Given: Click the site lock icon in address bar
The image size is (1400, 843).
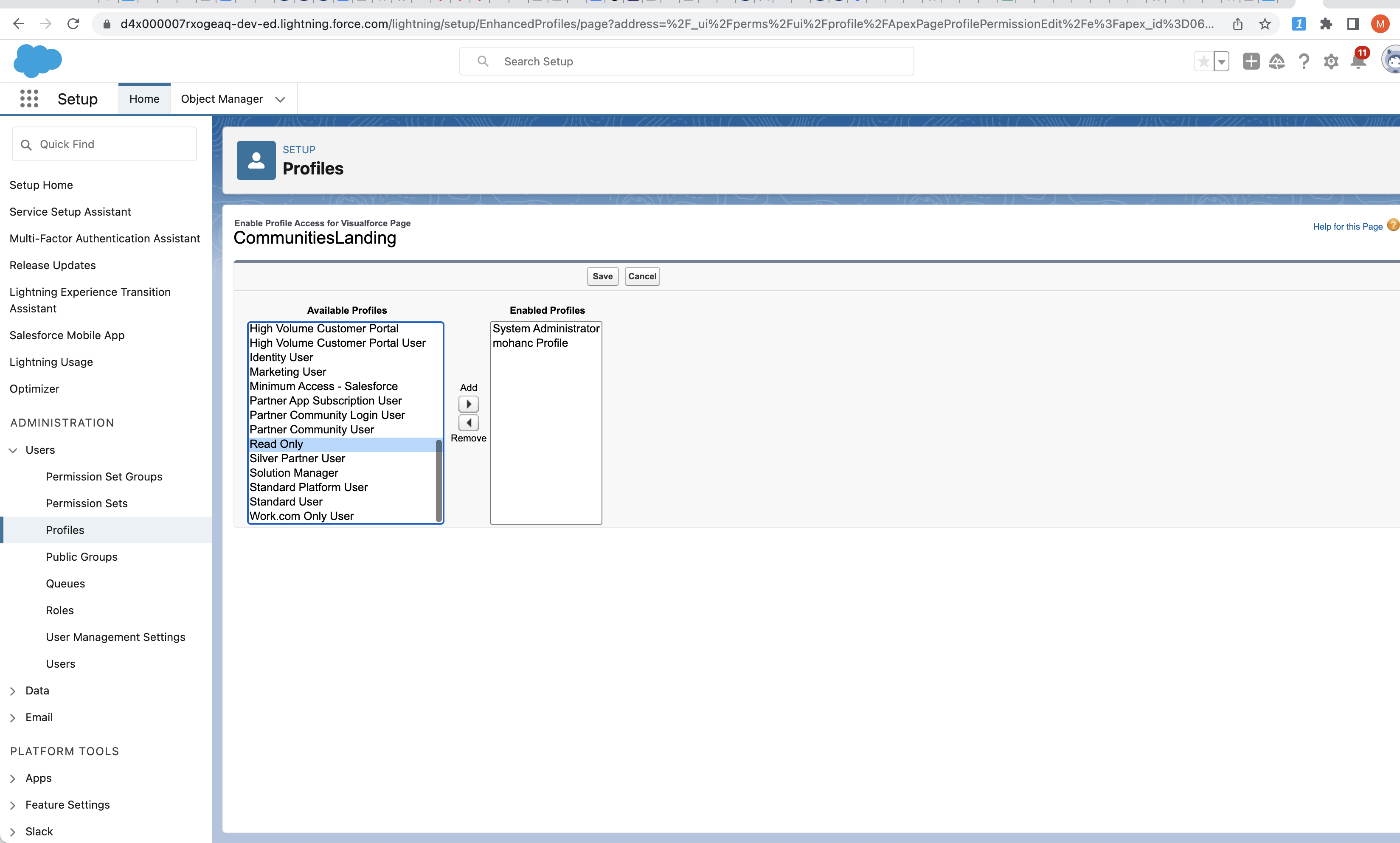Looking at the screenshot, I should [106, 24].
